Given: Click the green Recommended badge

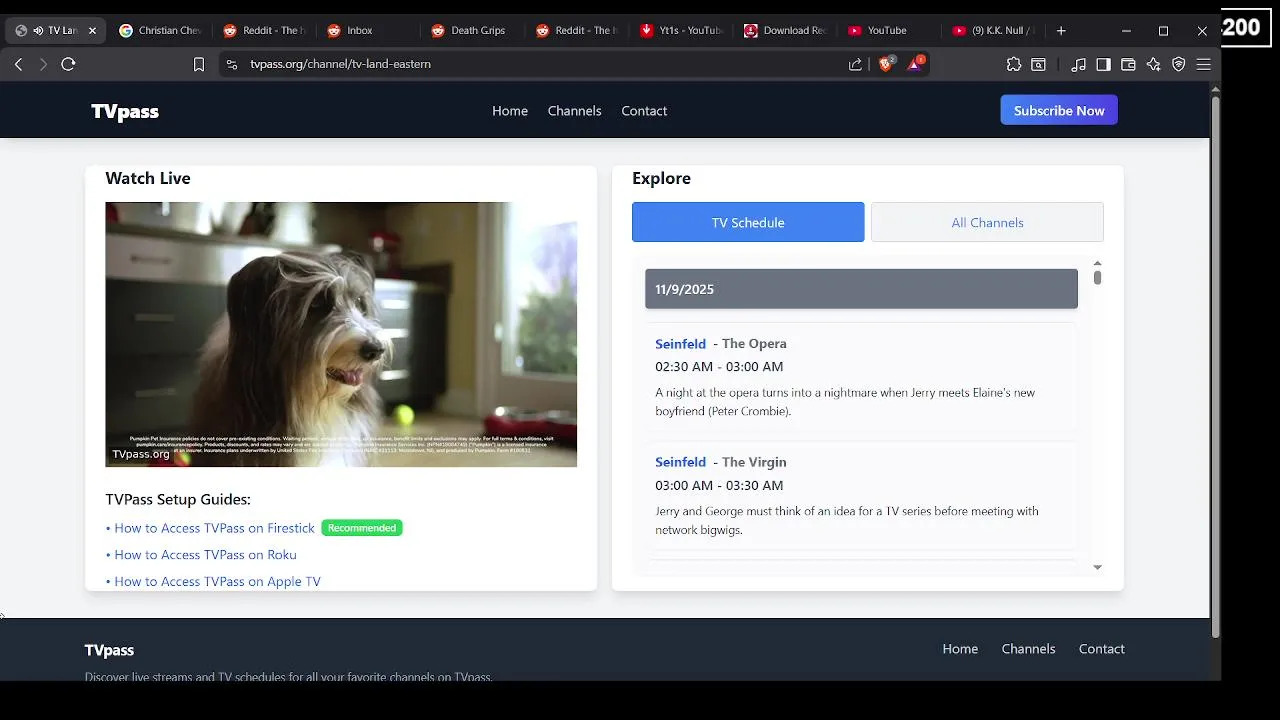Looking at the screenshot, I should (x=362, y=528).
